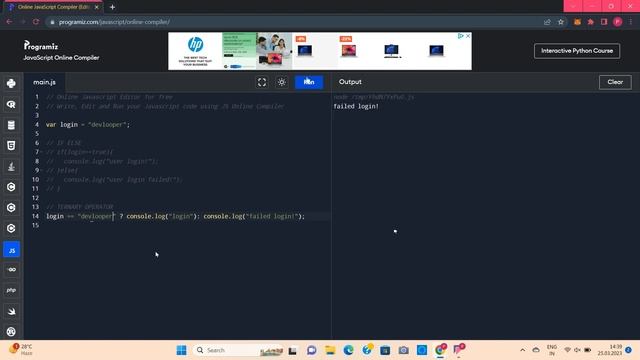Close the Online JavaScript Compiler tab
This screenshot has height=360, width=640.
click(97, 7)
